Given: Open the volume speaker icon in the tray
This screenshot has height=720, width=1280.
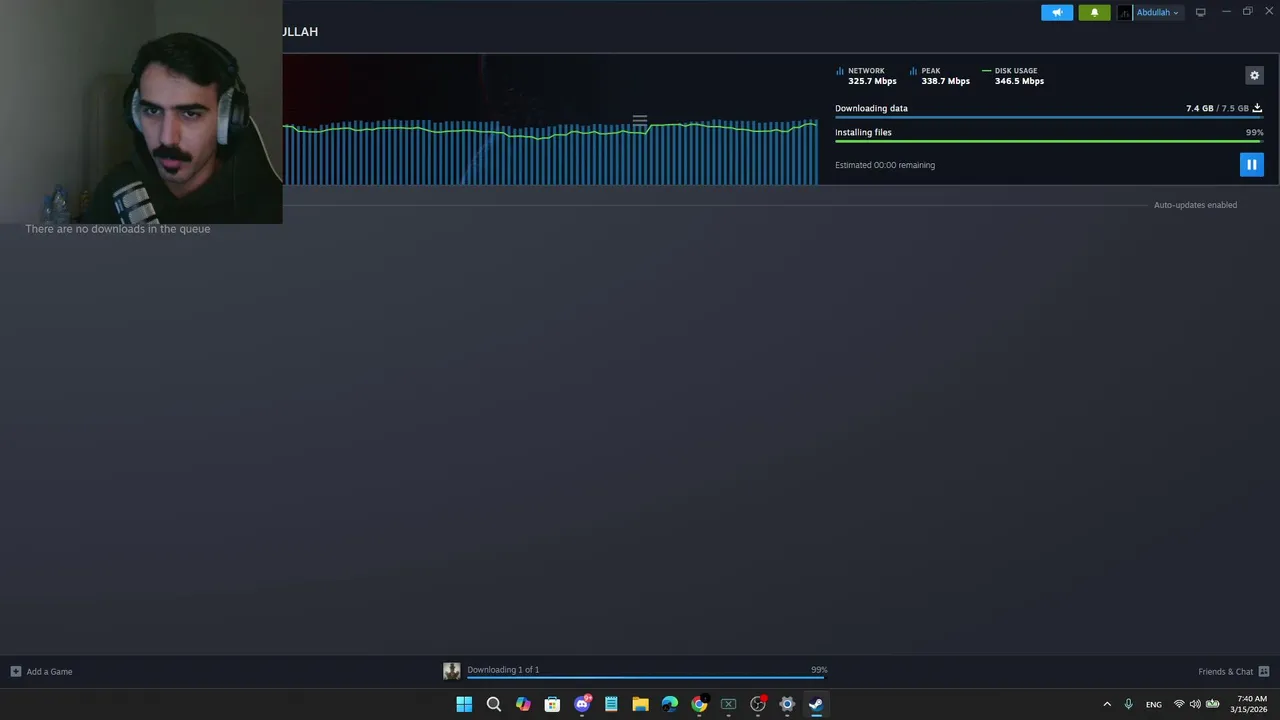Looking at the screenshot, I should [1195, 704].
